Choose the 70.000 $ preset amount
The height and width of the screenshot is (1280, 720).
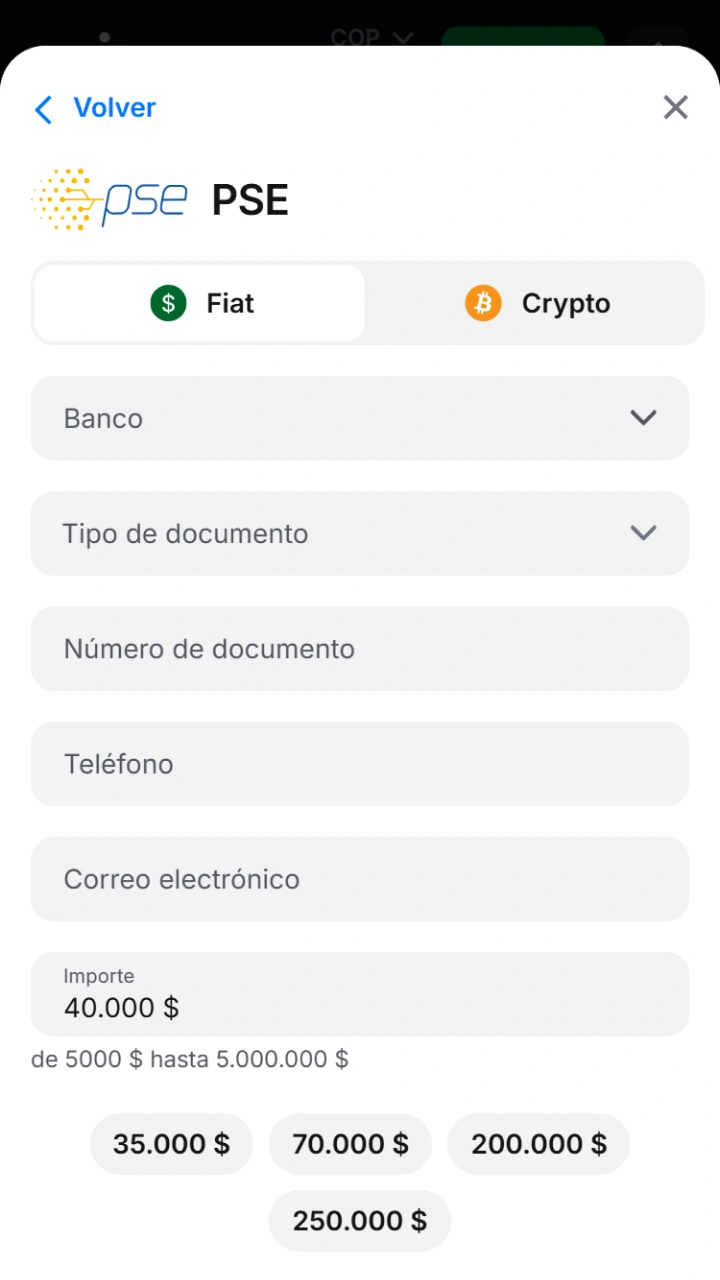[x=350, y=1144]
